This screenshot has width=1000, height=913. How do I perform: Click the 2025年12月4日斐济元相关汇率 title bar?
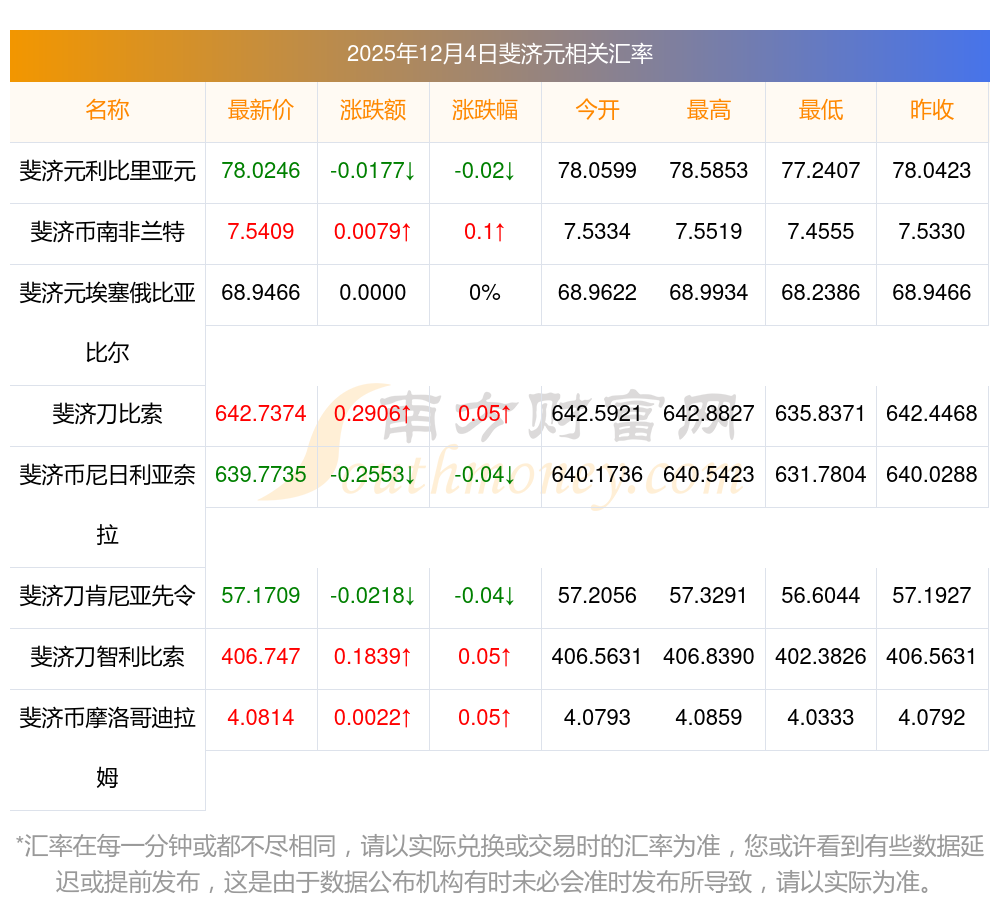click(499, 54)
